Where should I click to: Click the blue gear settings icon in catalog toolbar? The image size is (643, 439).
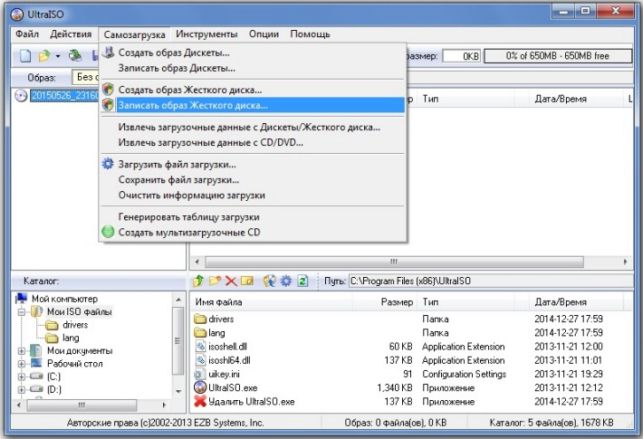click(286, 281)
